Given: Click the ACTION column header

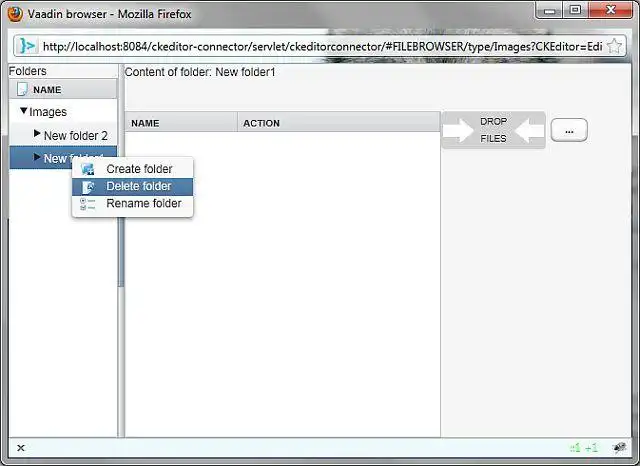Looking at the screenshot, I should [x=339, y=123].
